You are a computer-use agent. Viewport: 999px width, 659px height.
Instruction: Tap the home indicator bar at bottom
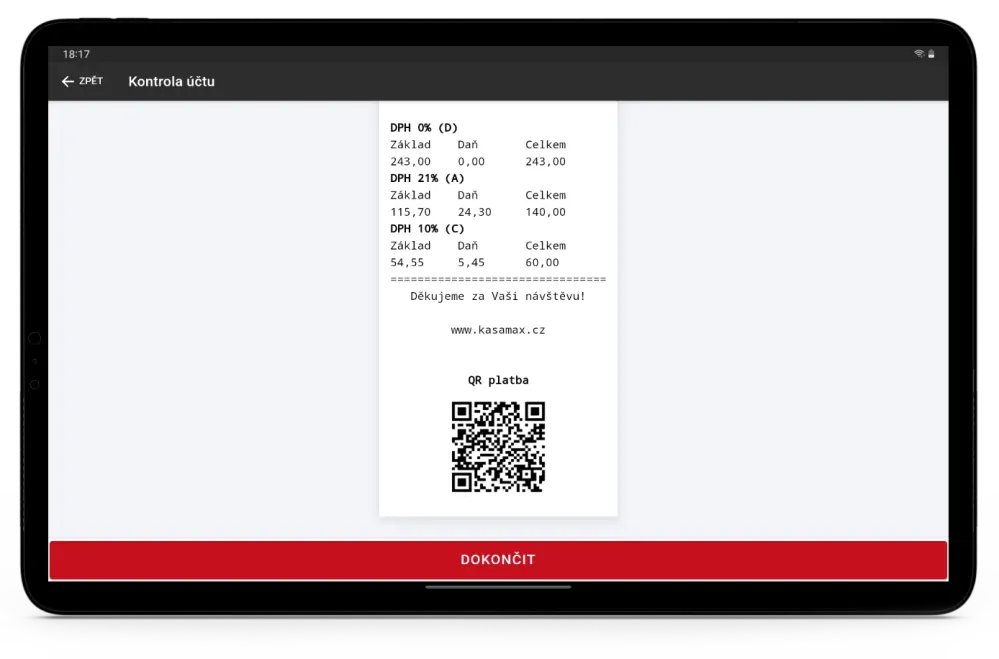pos(498,587)
